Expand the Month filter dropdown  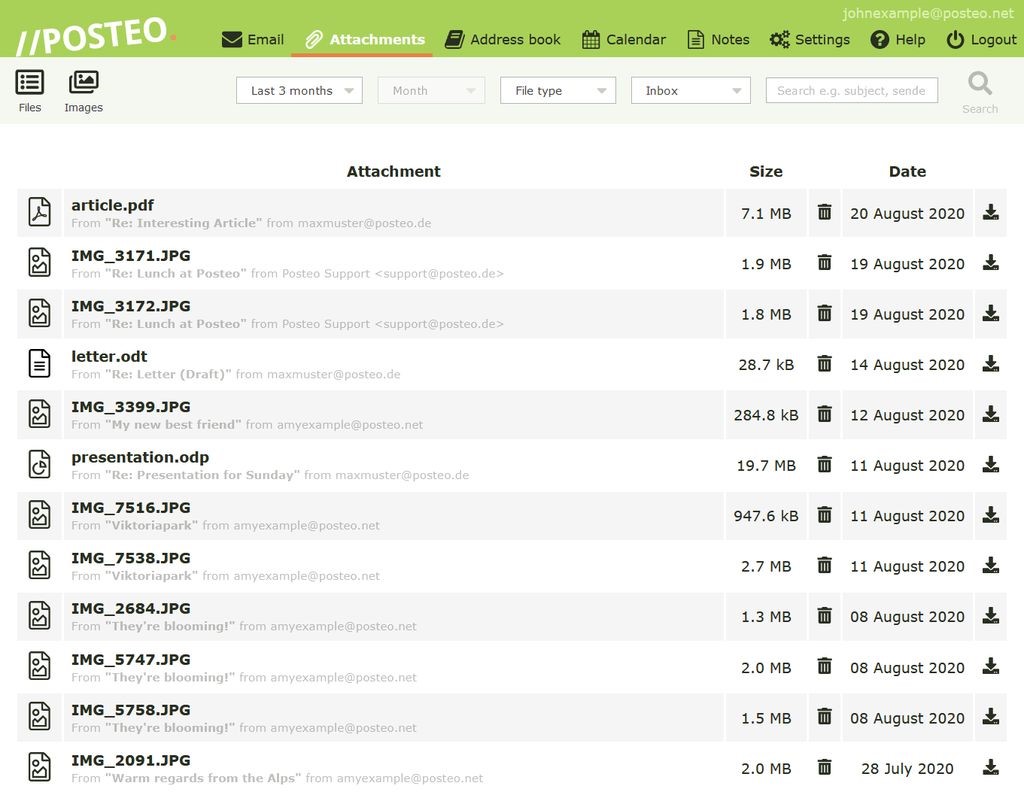tap(431, 91)
